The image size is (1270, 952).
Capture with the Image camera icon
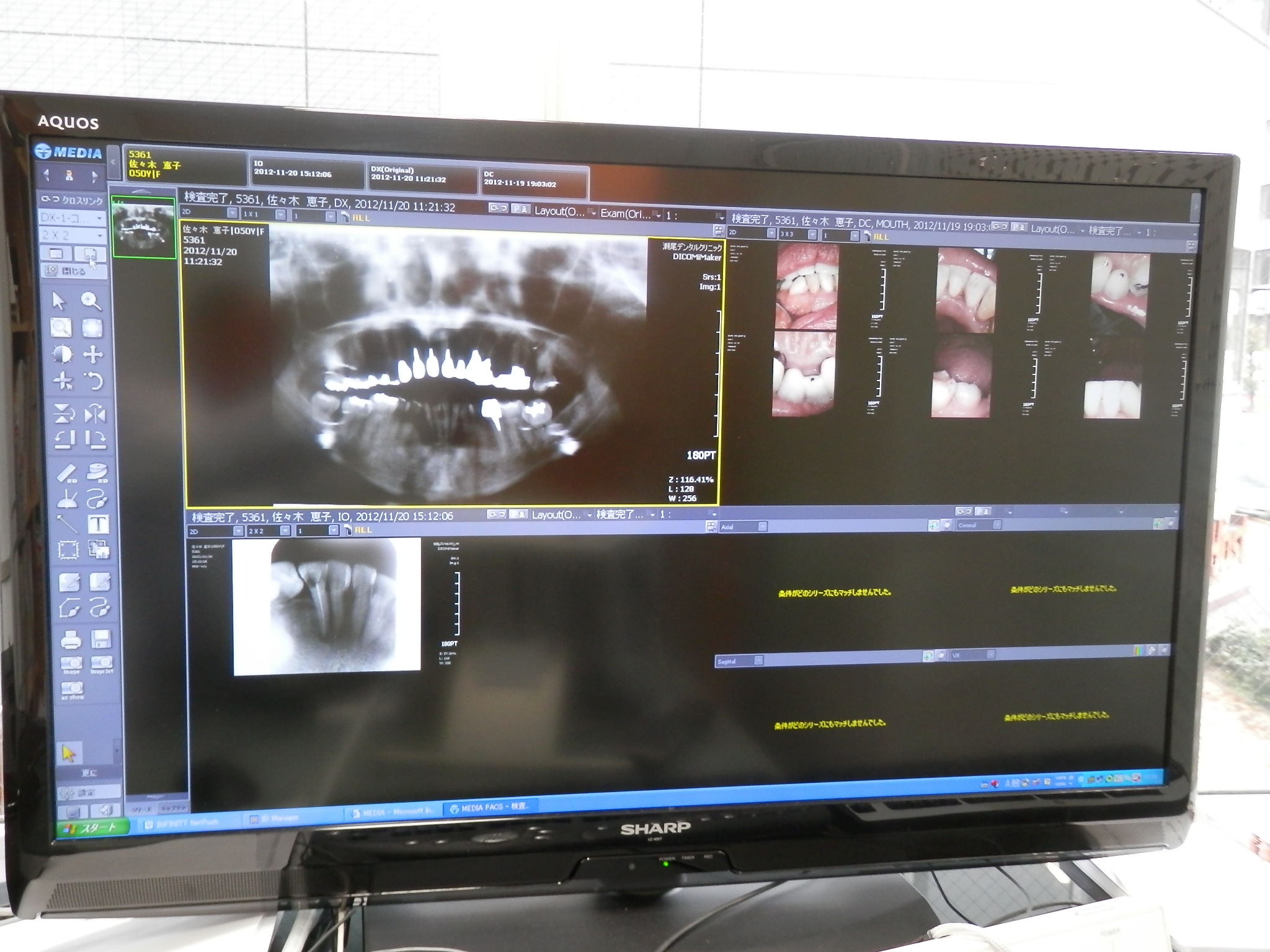[71, 664]
